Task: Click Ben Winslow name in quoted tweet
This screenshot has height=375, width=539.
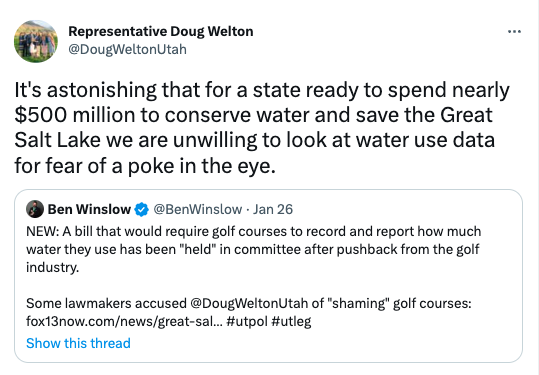Action: pos(89,209)
